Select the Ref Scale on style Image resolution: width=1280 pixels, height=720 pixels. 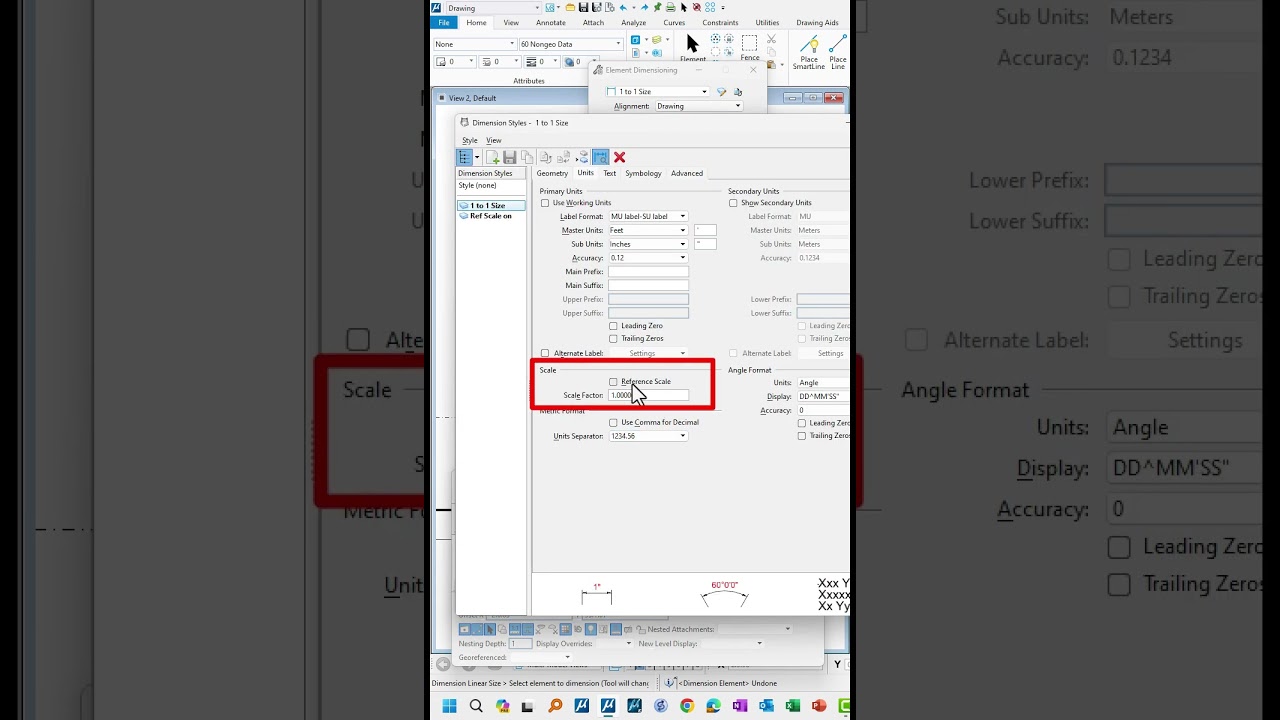(490, 216)
